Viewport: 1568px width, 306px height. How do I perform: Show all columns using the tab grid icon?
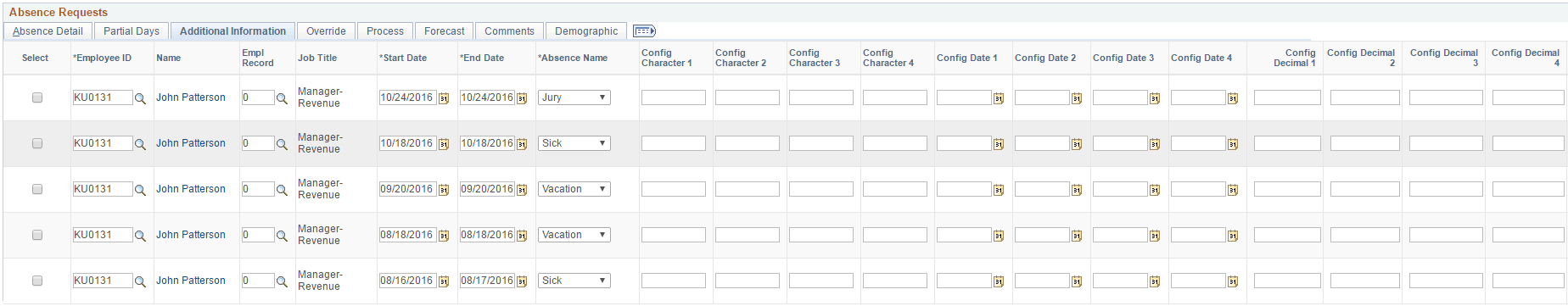[644, 31]
